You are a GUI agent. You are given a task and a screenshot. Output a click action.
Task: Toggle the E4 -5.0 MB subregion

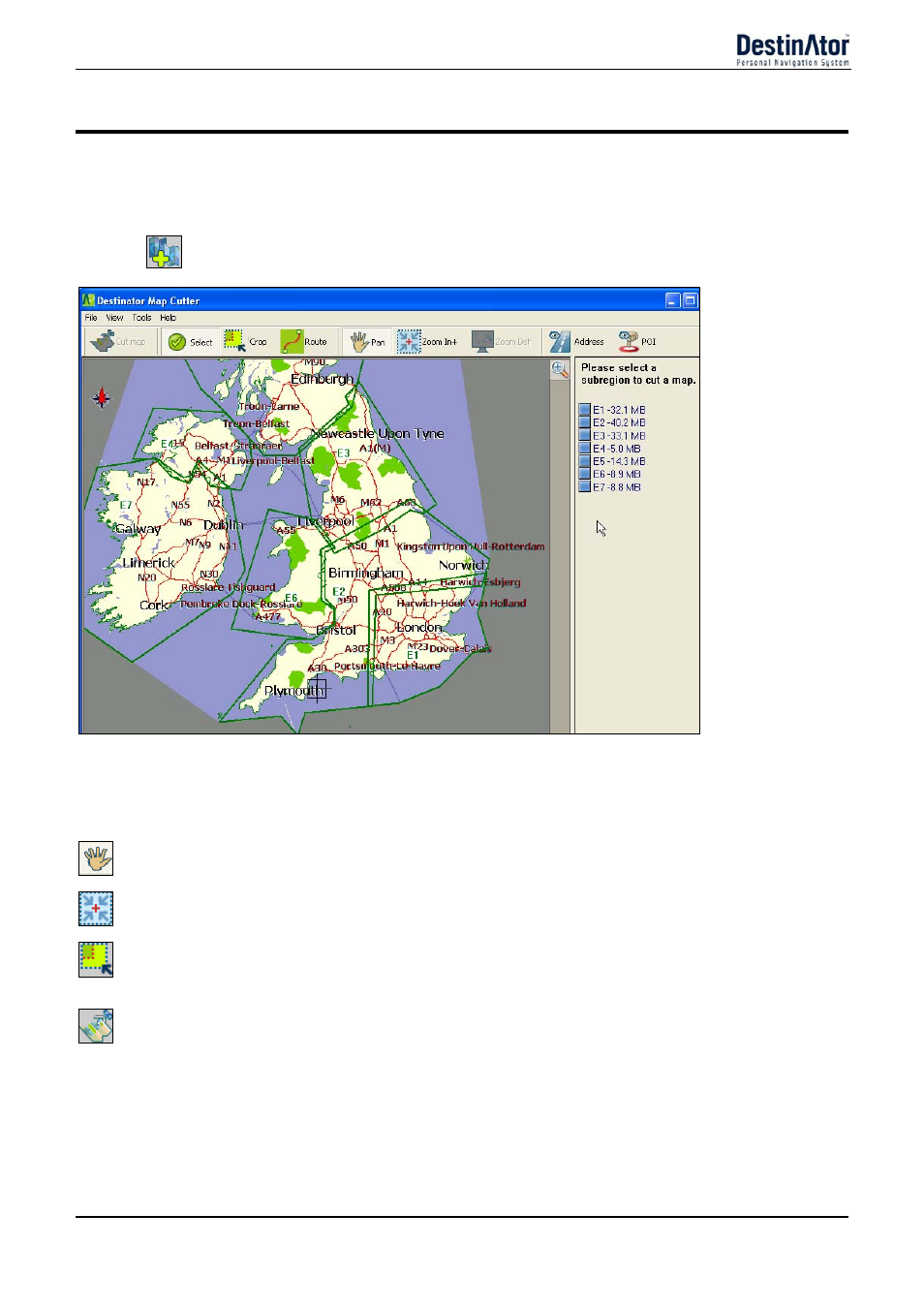(x=585, y=449)
